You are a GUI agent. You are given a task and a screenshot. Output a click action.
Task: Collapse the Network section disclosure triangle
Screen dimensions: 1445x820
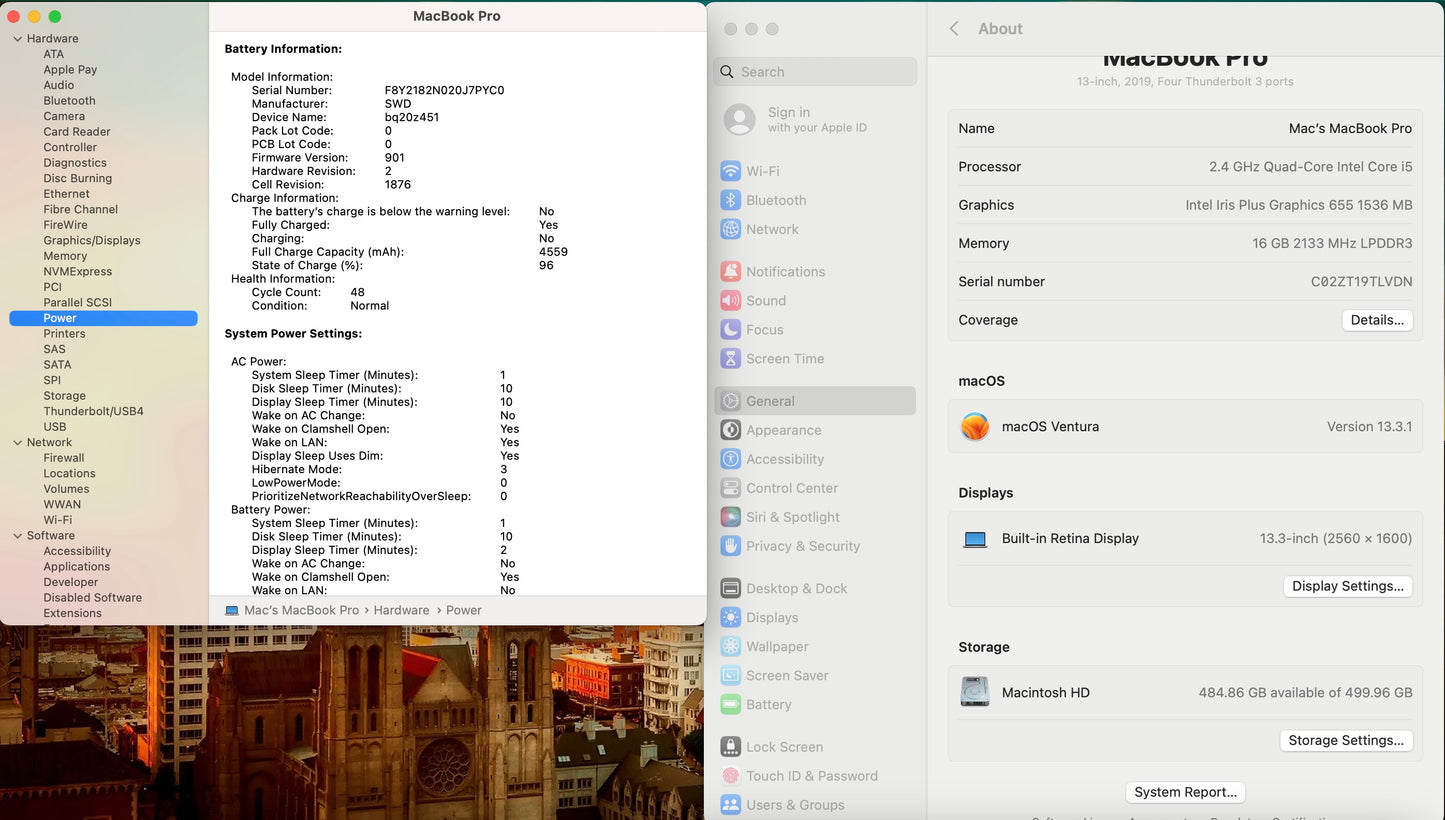click(17, 443)
